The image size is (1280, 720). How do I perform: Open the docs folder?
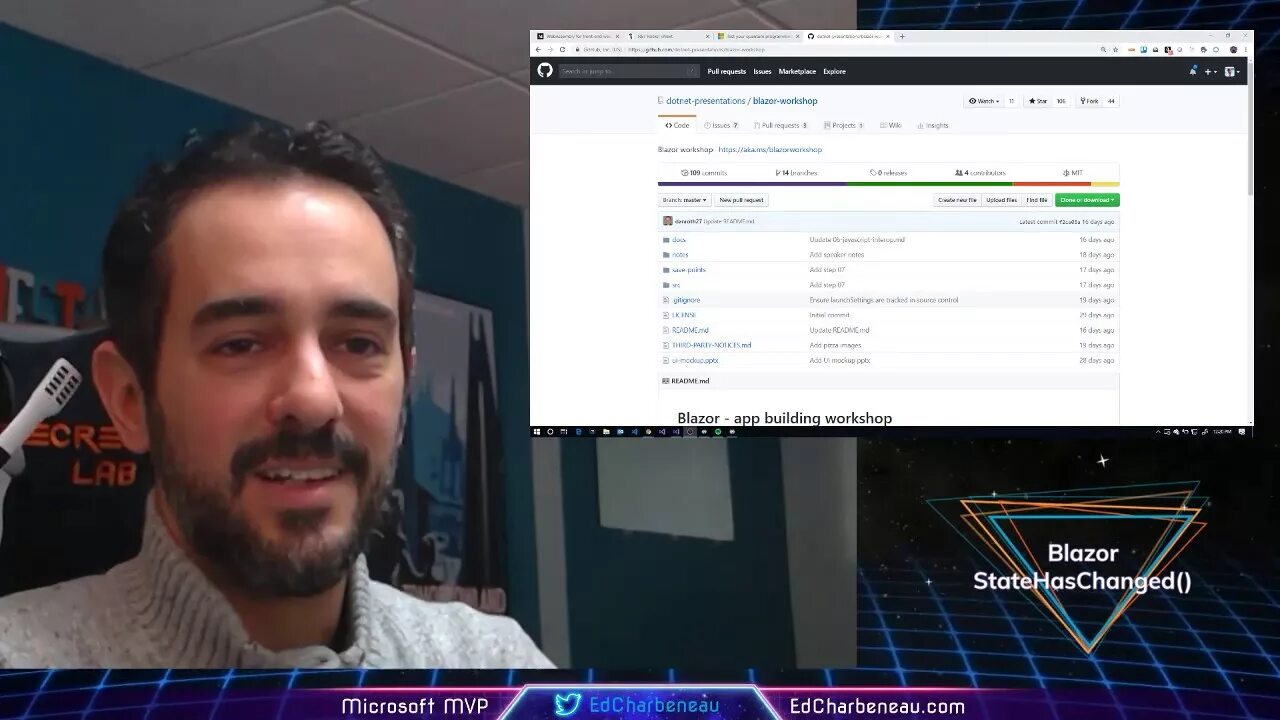click(x=679, y=240)
